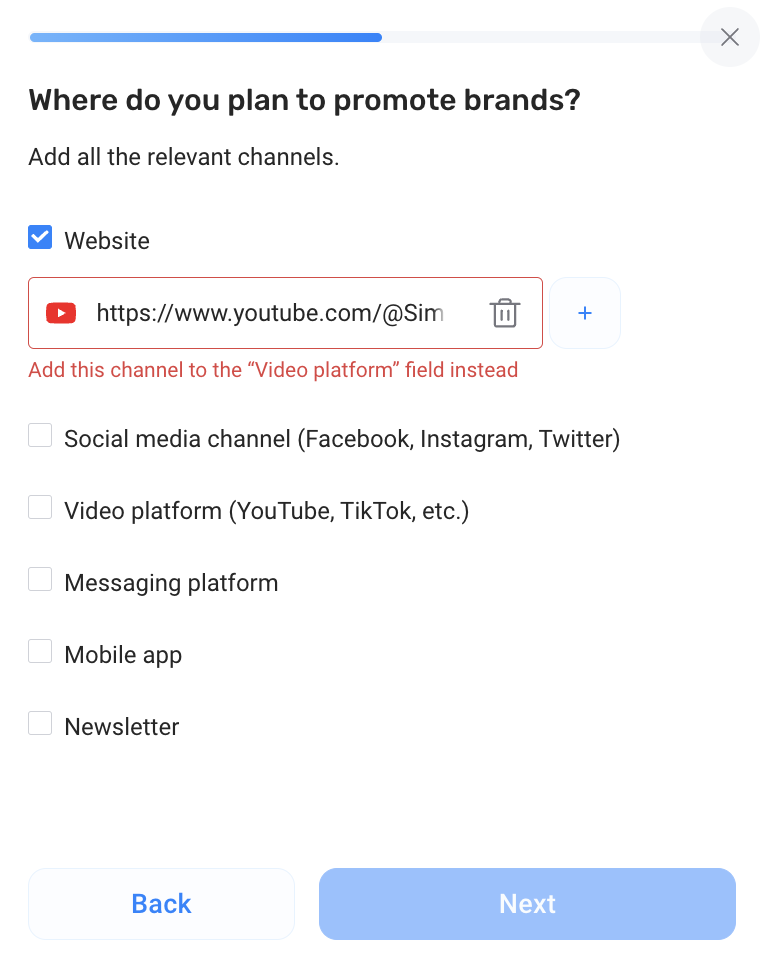Click the blue progress bar at top
Viewport: 762px width, 968px height.
point(206,38)
